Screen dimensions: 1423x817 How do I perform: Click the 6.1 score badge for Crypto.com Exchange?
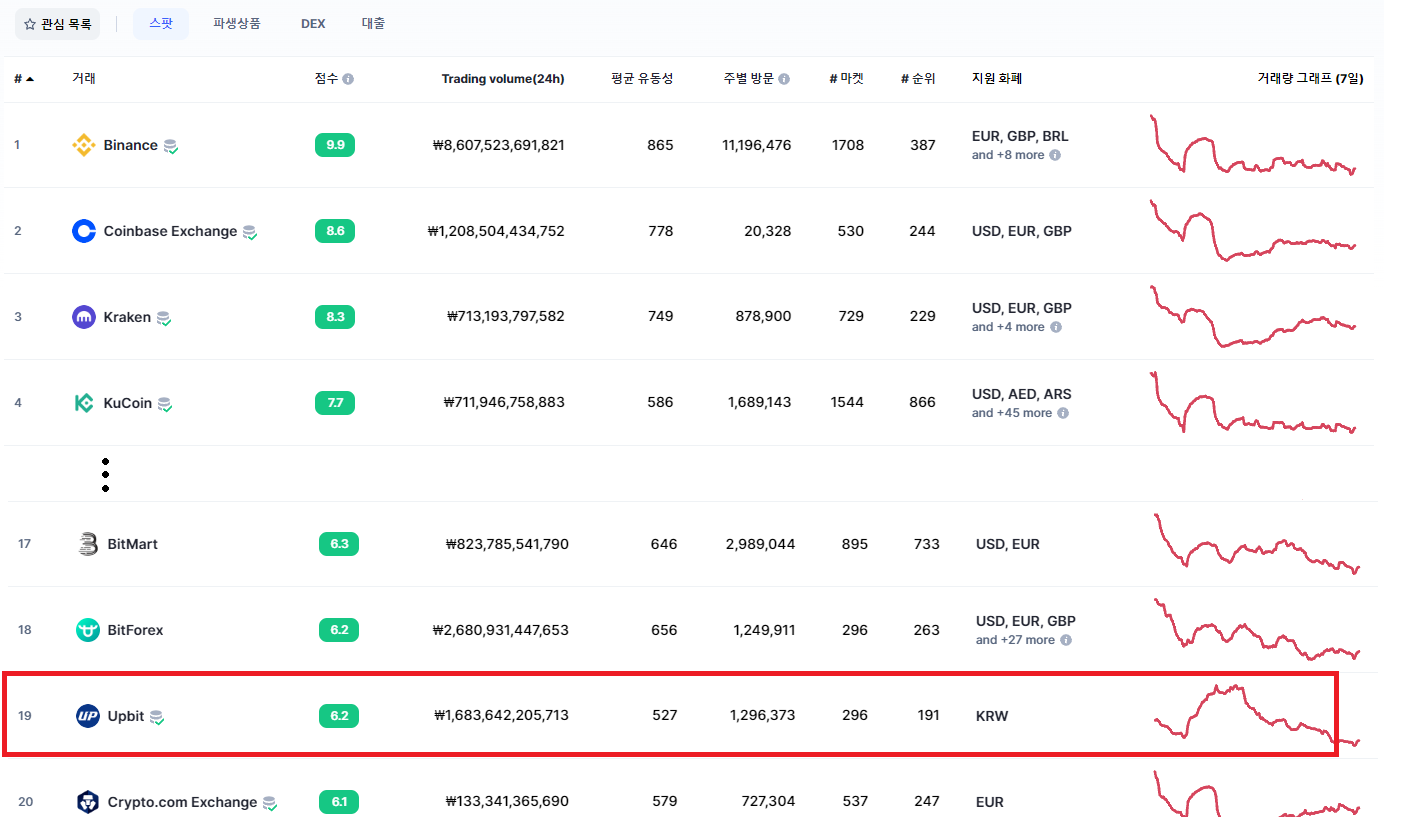point(339,803)
